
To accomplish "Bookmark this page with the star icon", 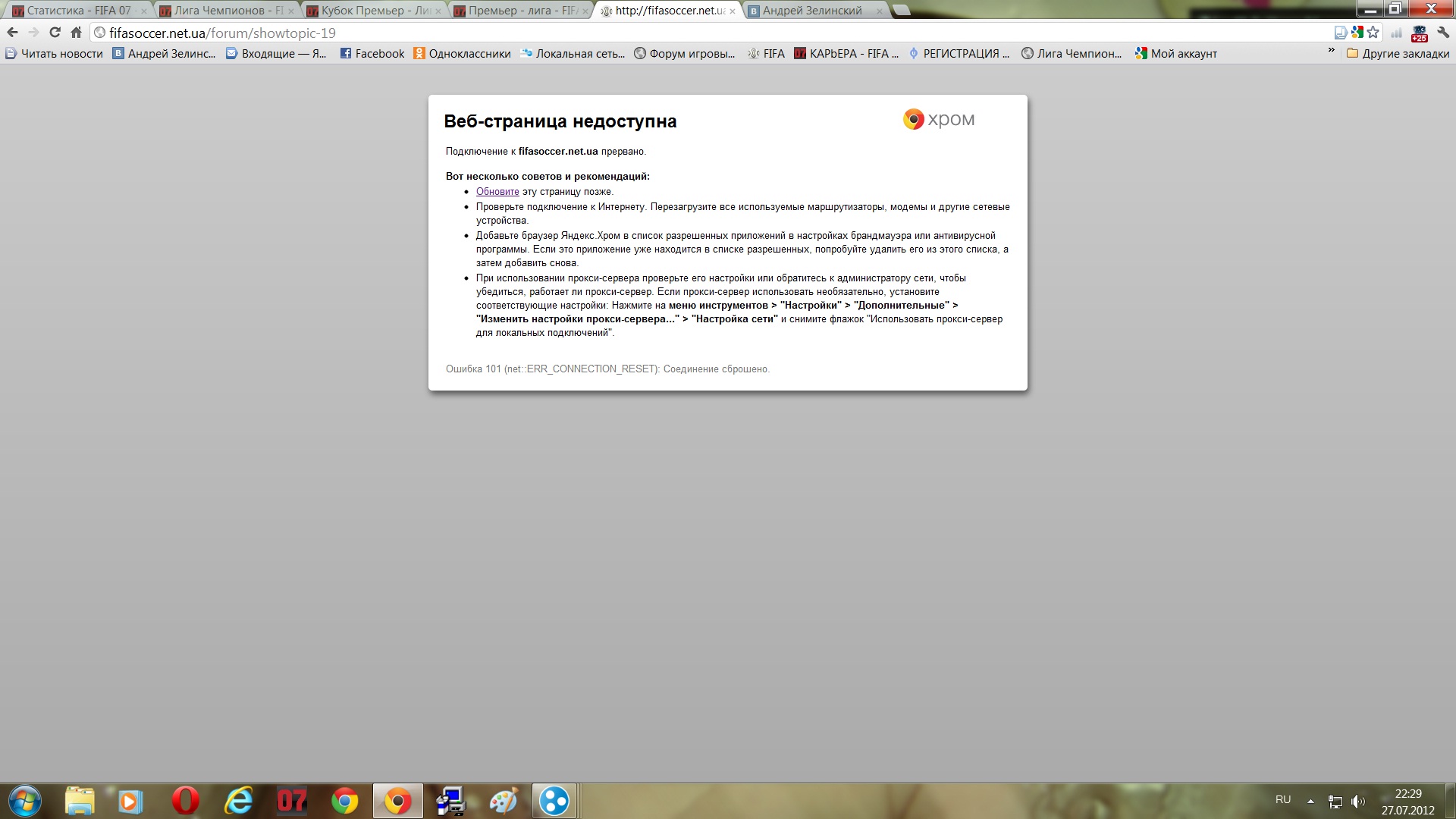I will (1373, 33).
